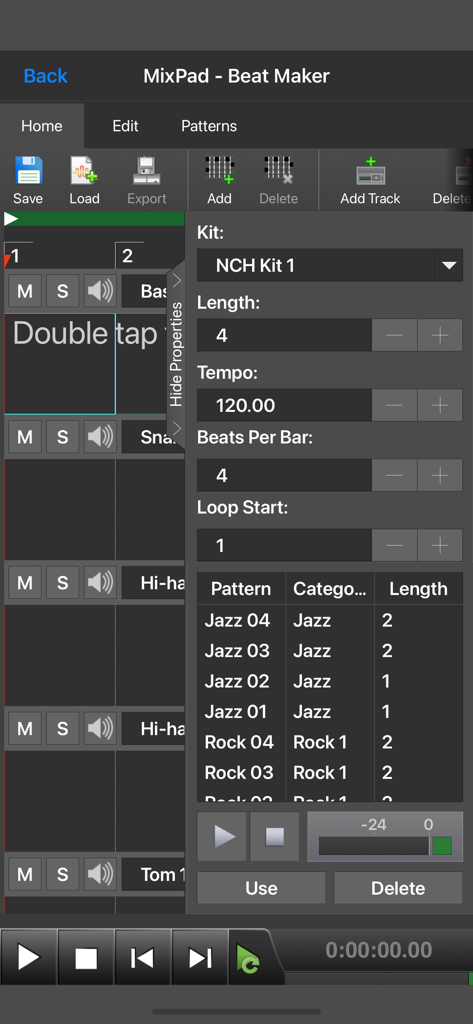Jump to end with skip-forward button

click(199, 958)
